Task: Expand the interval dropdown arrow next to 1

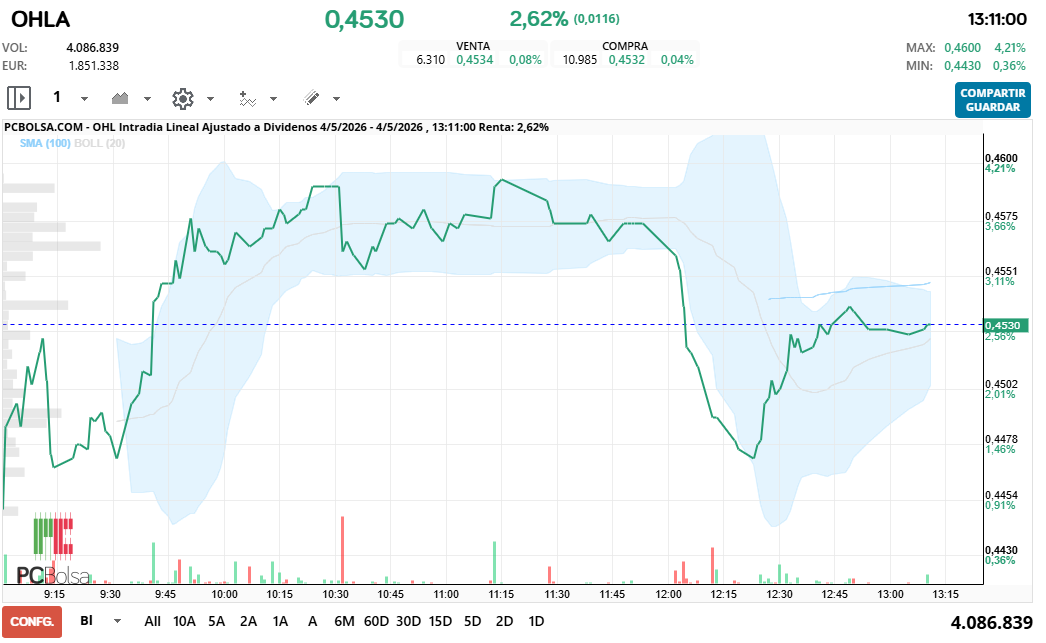Action: pyautogui.click(x=84, y=99)
